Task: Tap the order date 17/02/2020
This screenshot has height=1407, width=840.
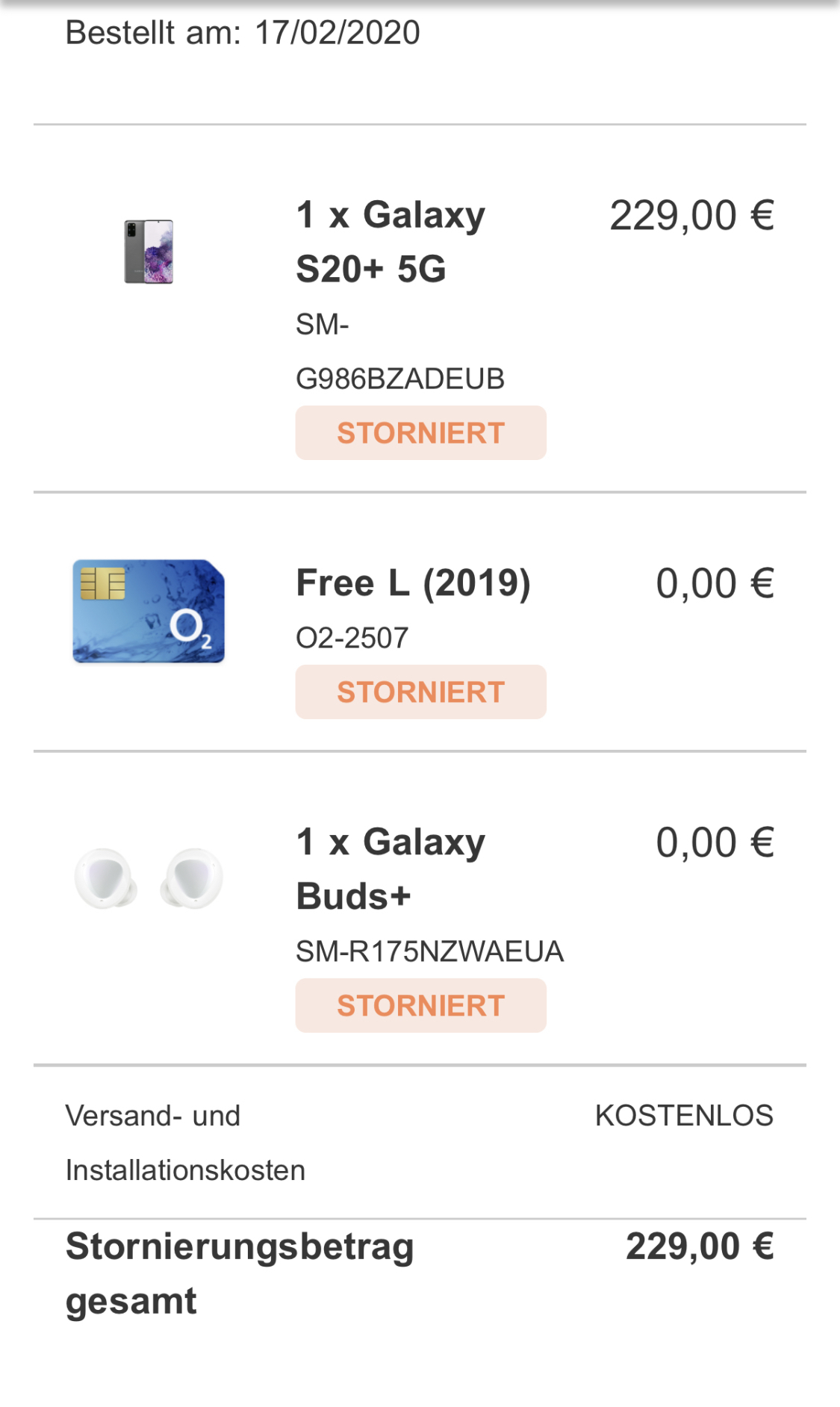Action: pos(337,33)
